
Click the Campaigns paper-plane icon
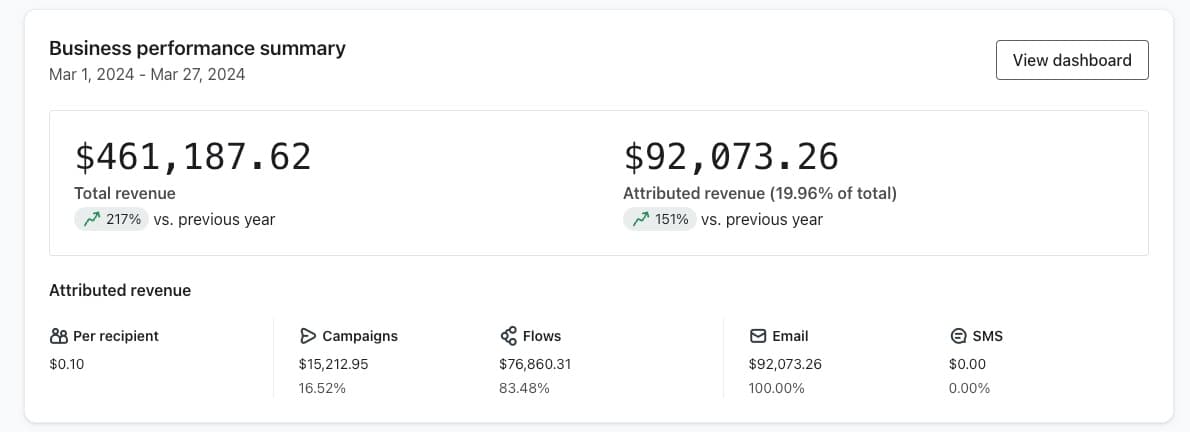point(308,336)
